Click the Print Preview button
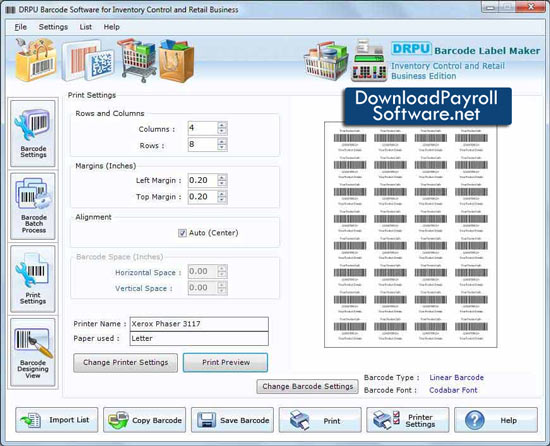The image size is (550, 446). click(x=226, y=363)
